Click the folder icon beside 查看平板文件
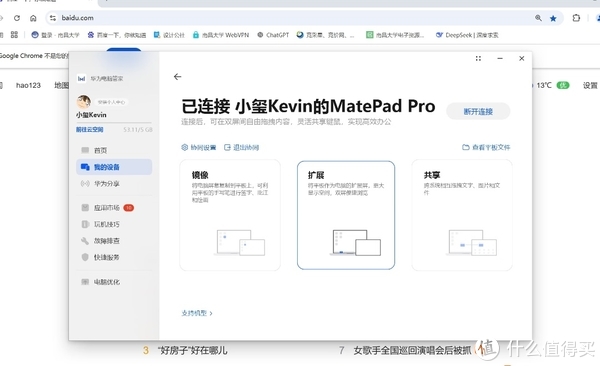This screenshot has width=600, height=366. click(x=466, y=147)
